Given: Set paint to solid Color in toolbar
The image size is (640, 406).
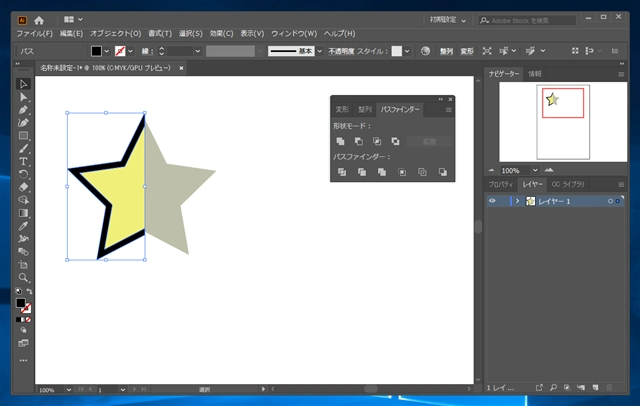Looking at the screenshot, I should (18, 319).
